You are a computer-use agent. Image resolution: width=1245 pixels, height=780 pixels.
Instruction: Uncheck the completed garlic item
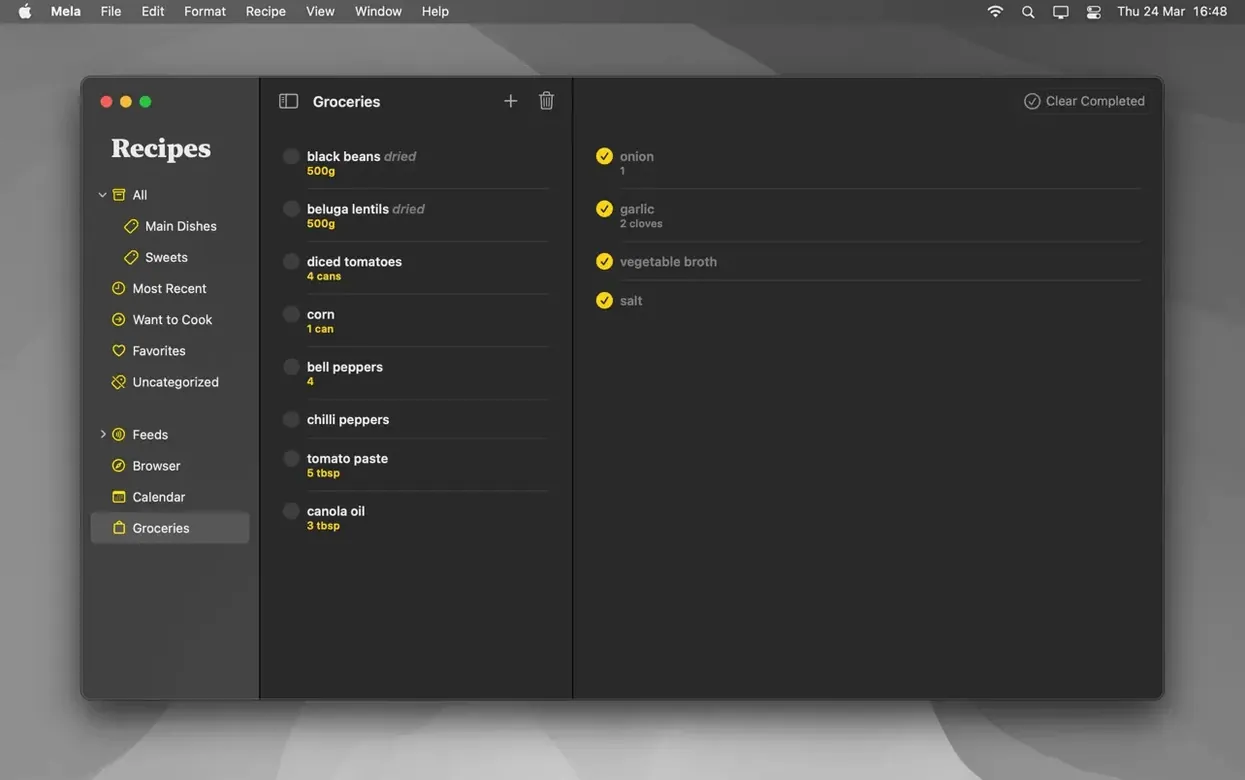coord(604,209)
